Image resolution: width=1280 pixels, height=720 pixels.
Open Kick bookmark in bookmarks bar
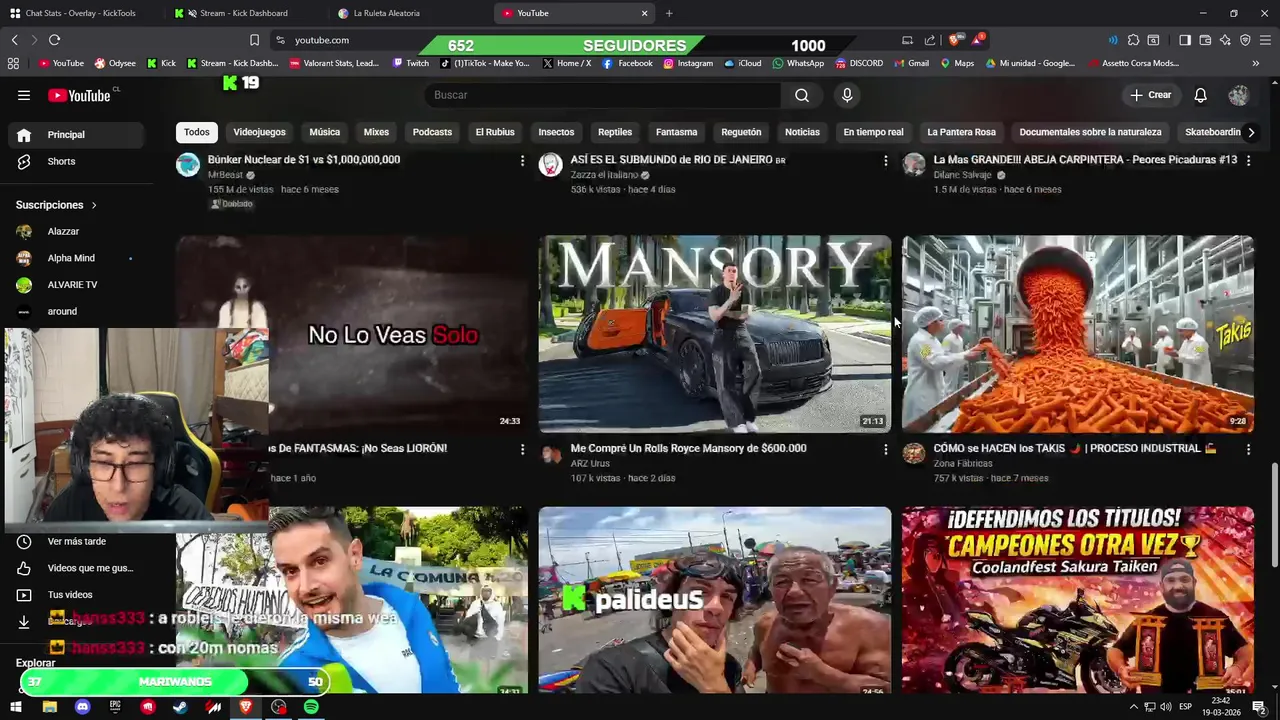tap(161, 63)
